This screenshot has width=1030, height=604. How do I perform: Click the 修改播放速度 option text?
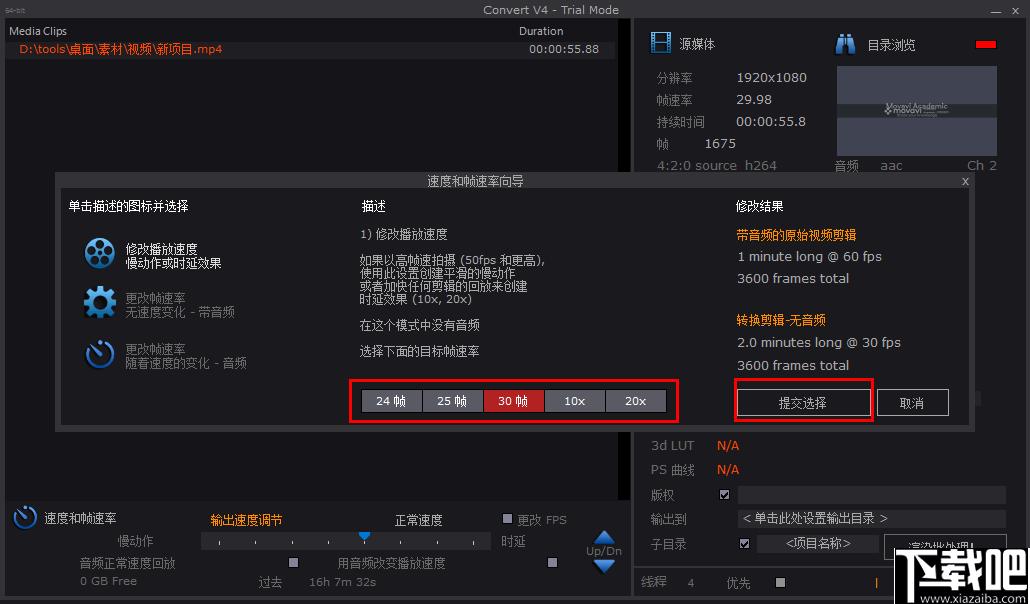coord(173,256)
